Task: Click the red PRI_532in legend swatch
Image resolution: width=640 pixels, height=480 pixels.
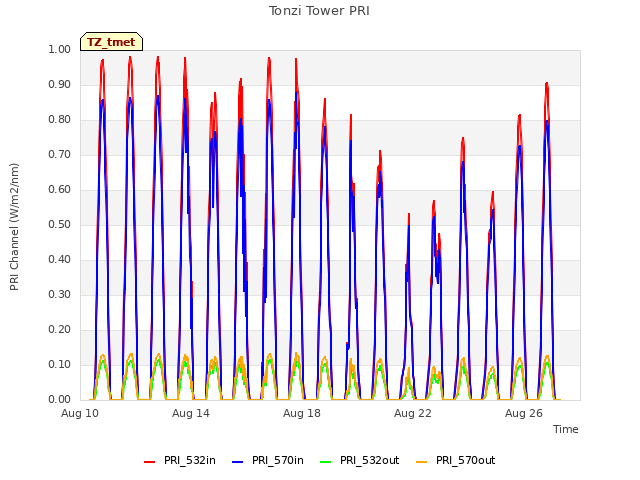Action: [150, 462]
